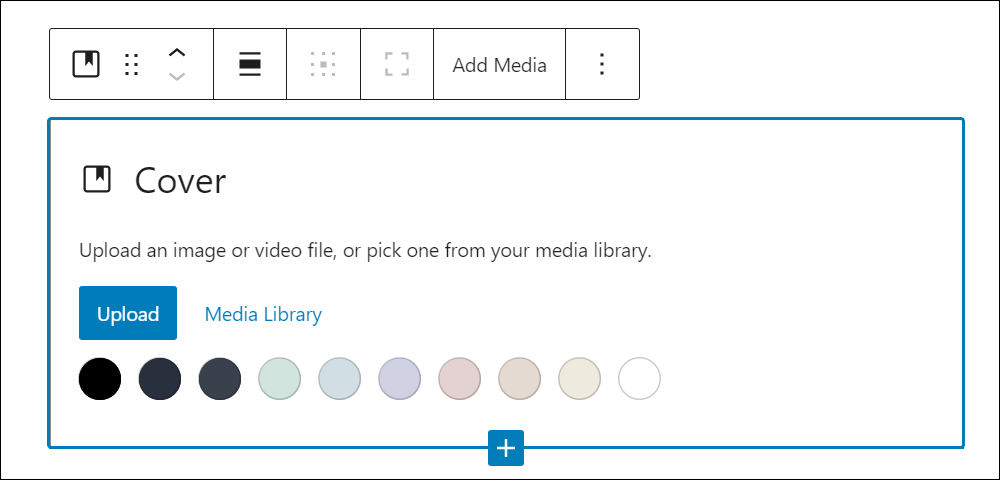
Task: Pick the dark slate gray swatch
Action: (x=220, y=379)
